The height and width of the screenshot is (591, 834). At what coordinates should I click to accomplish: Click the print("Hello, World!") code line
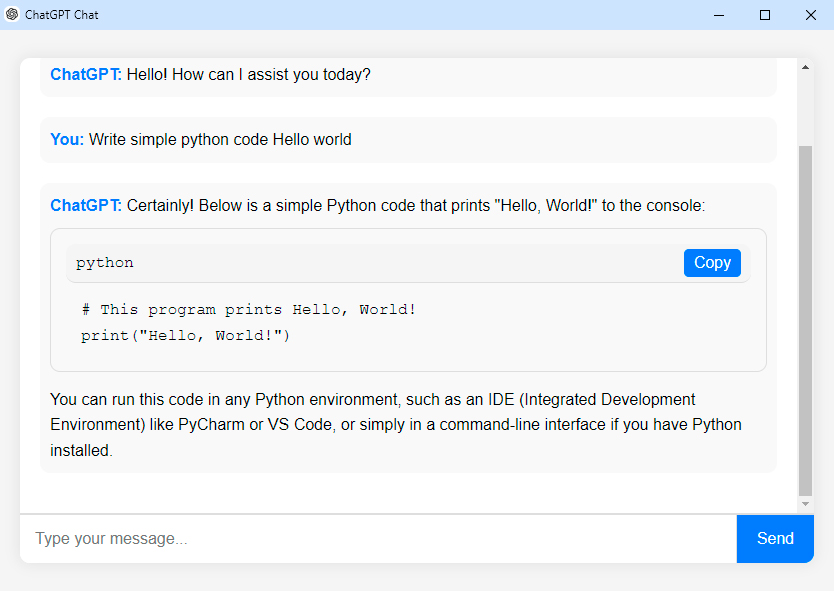tap(185, 336)
